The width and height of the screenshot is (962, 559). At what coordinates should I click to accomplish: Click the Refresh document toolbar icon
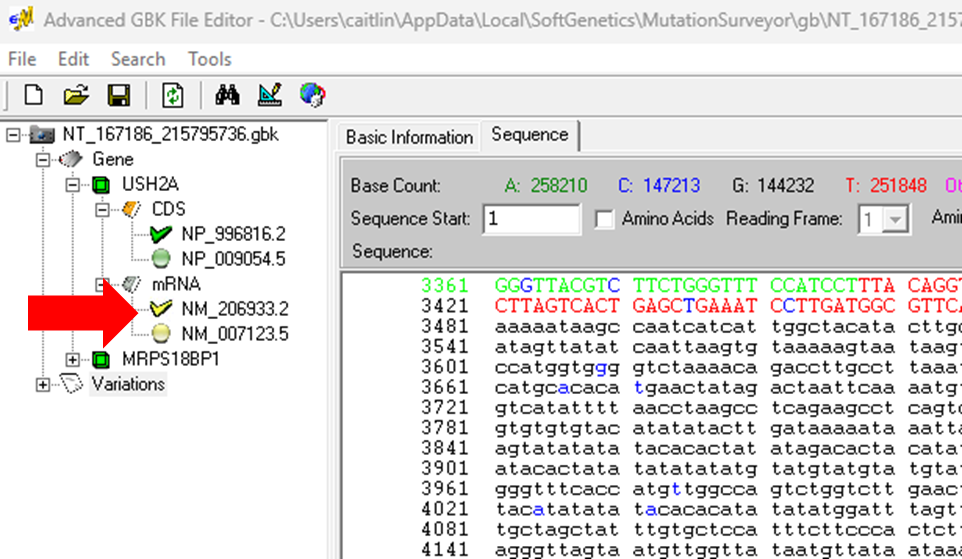173,95
